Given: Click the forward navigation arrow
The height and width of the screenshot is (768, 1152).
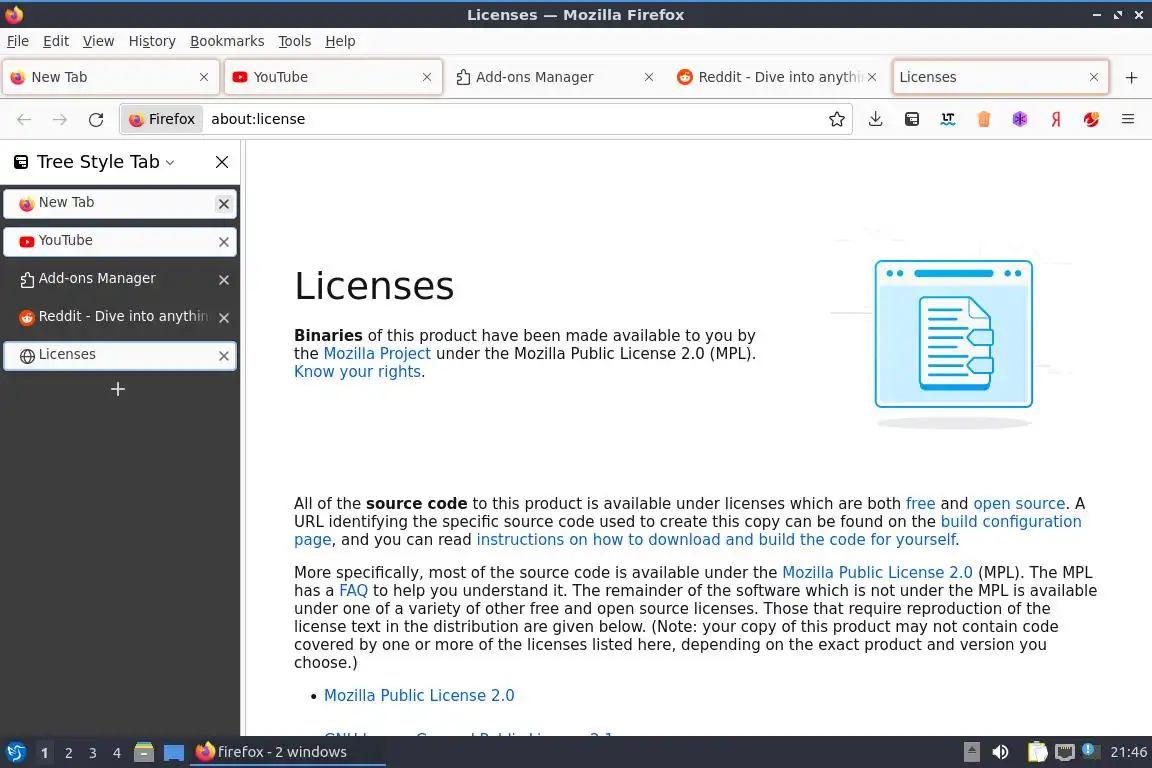Looking at the screenshot, I should point(60,119).
